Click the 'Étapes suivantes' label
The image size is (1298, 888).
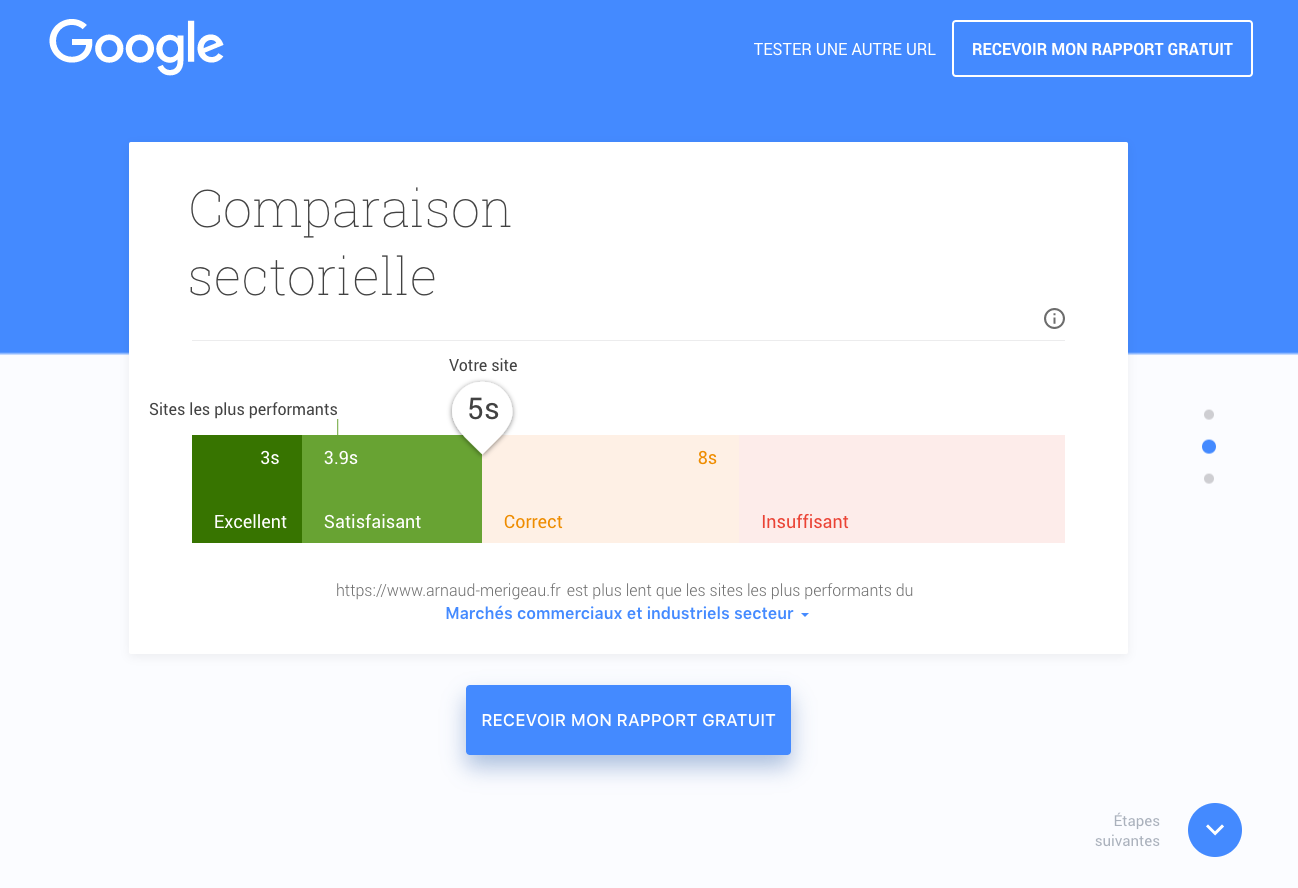(1128, 831)
